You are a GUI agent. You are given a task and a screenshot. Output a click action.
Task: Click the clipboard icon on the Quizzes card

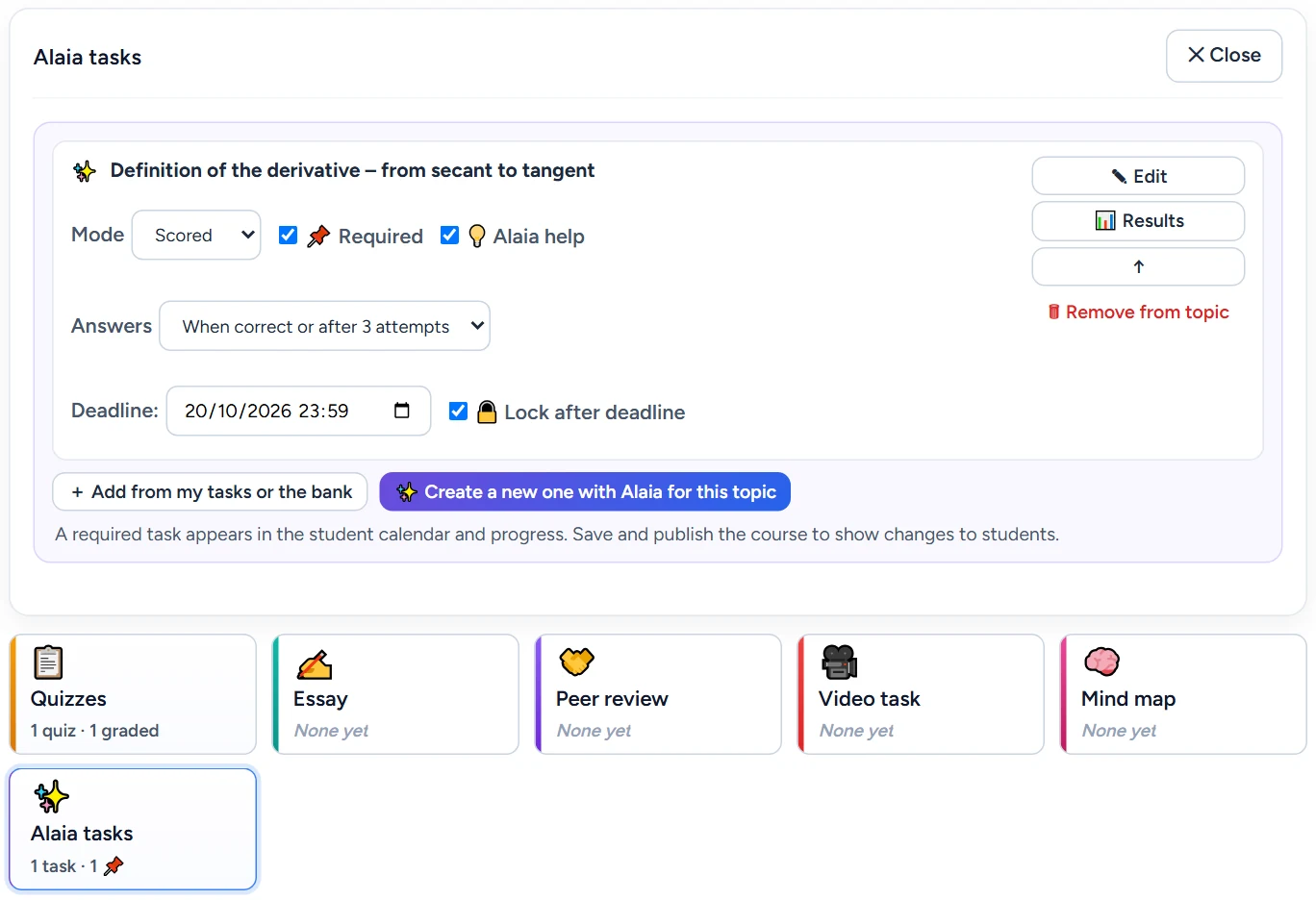(48, 662)
